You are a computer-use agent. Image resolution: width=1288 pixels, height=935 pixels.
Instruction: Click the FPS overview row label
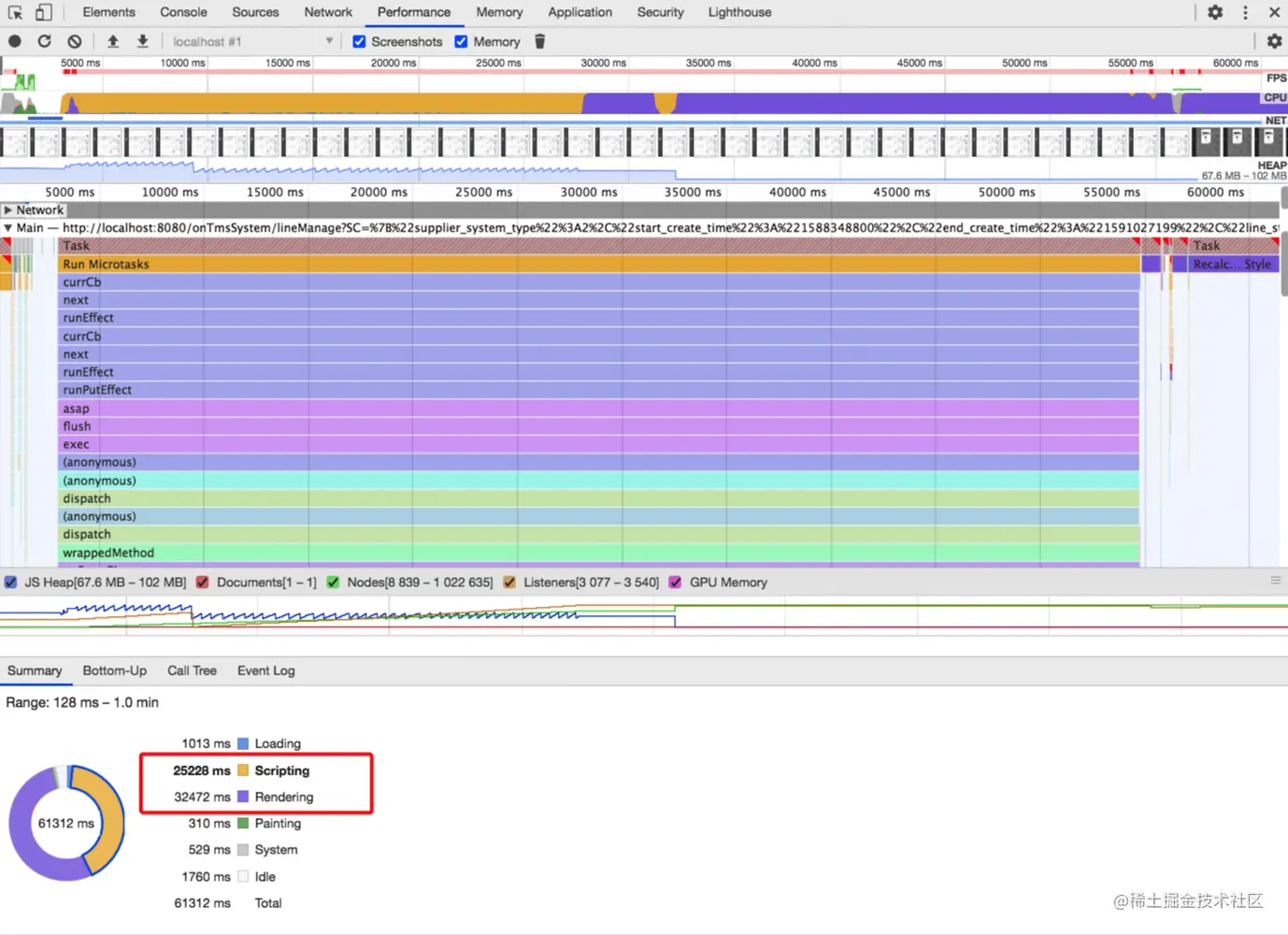click(1276, 78)
